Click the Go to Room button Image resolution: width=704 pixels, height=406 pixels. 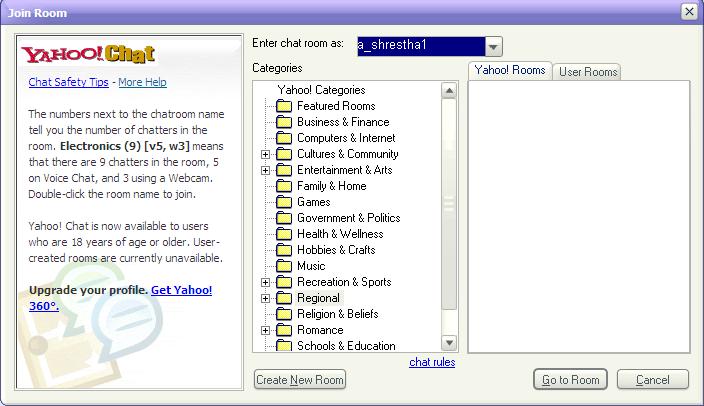570,380
